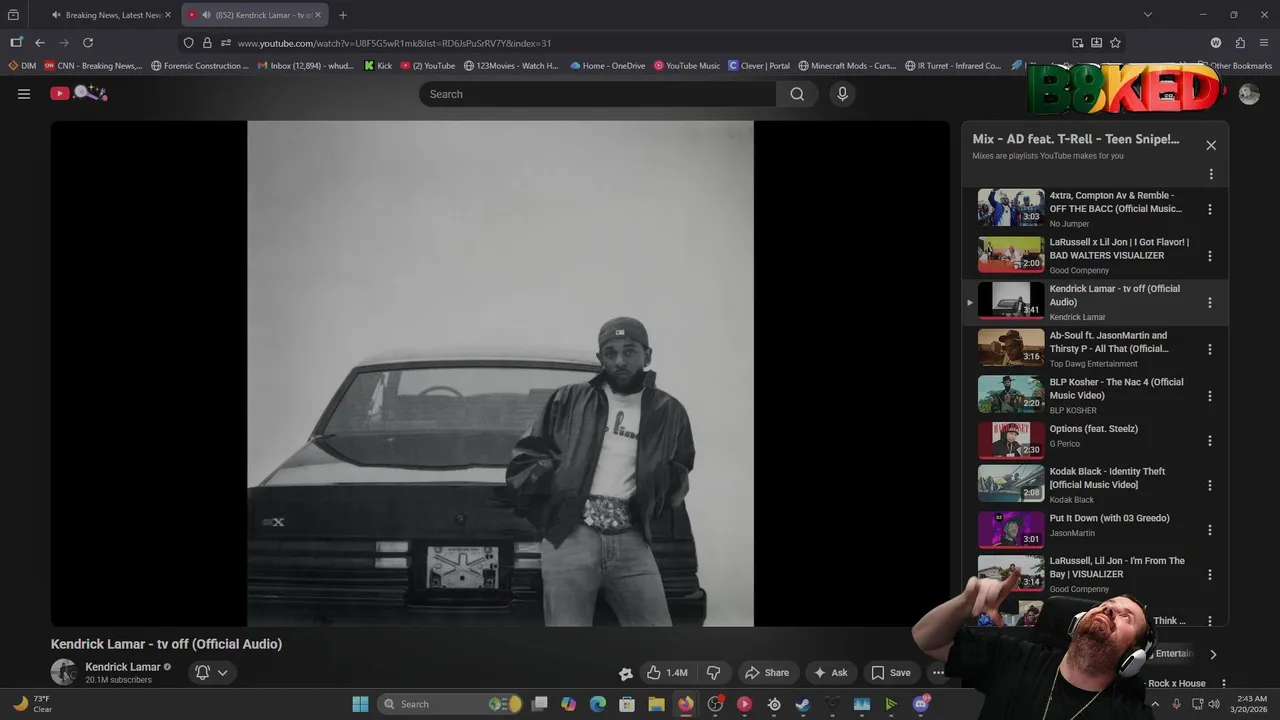This screenshot has width=1280, height=720.
Task: Open the site permissions icon in address bar
Action: coord(226,43)
